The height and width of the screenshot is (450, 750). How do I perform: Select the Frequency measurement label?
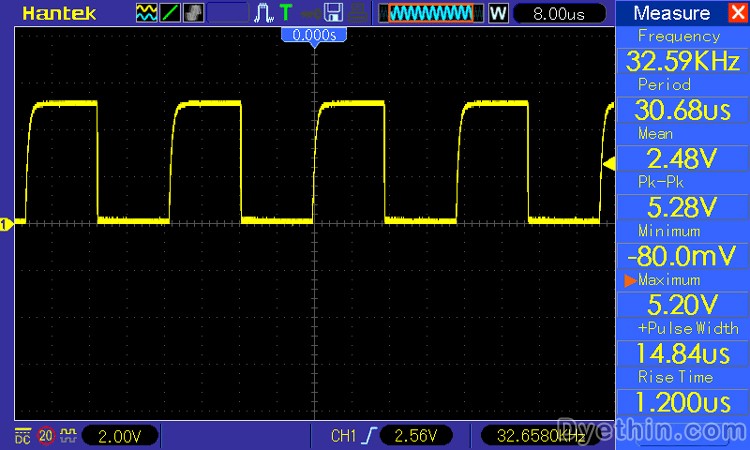679,36
